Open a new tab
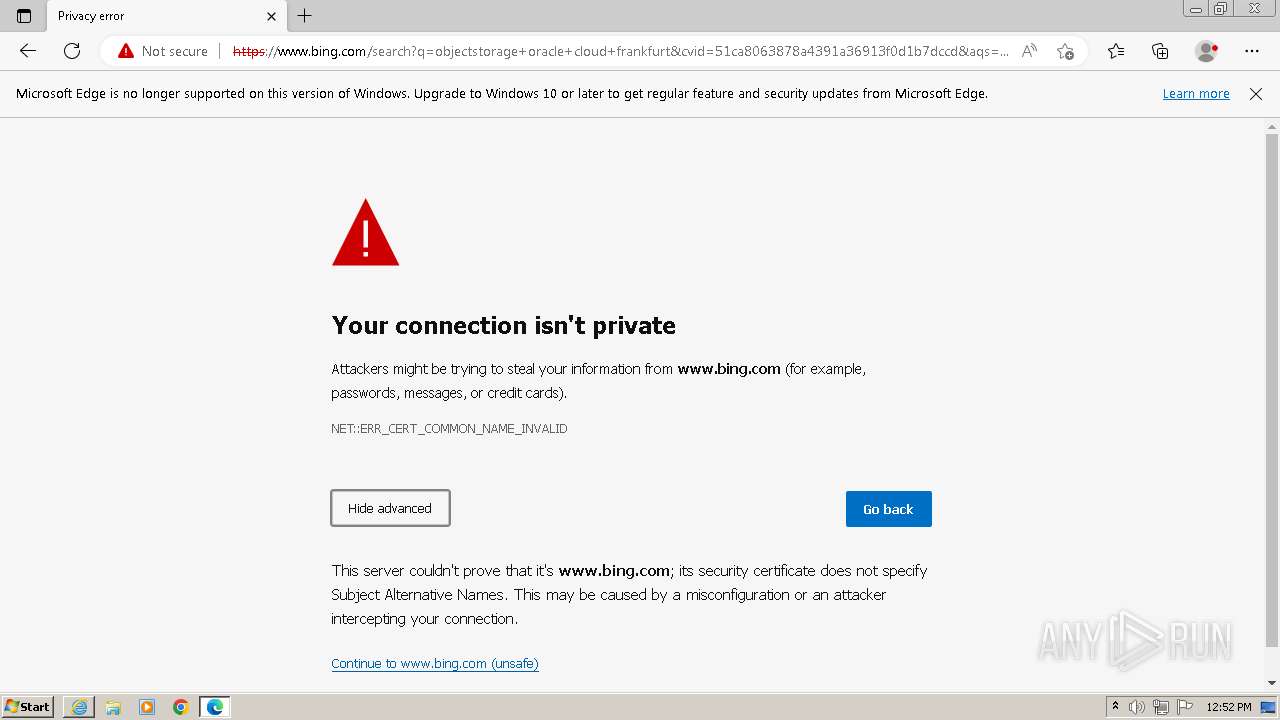1280x720 pixels. pyautogui.click(x=305, y=16)
